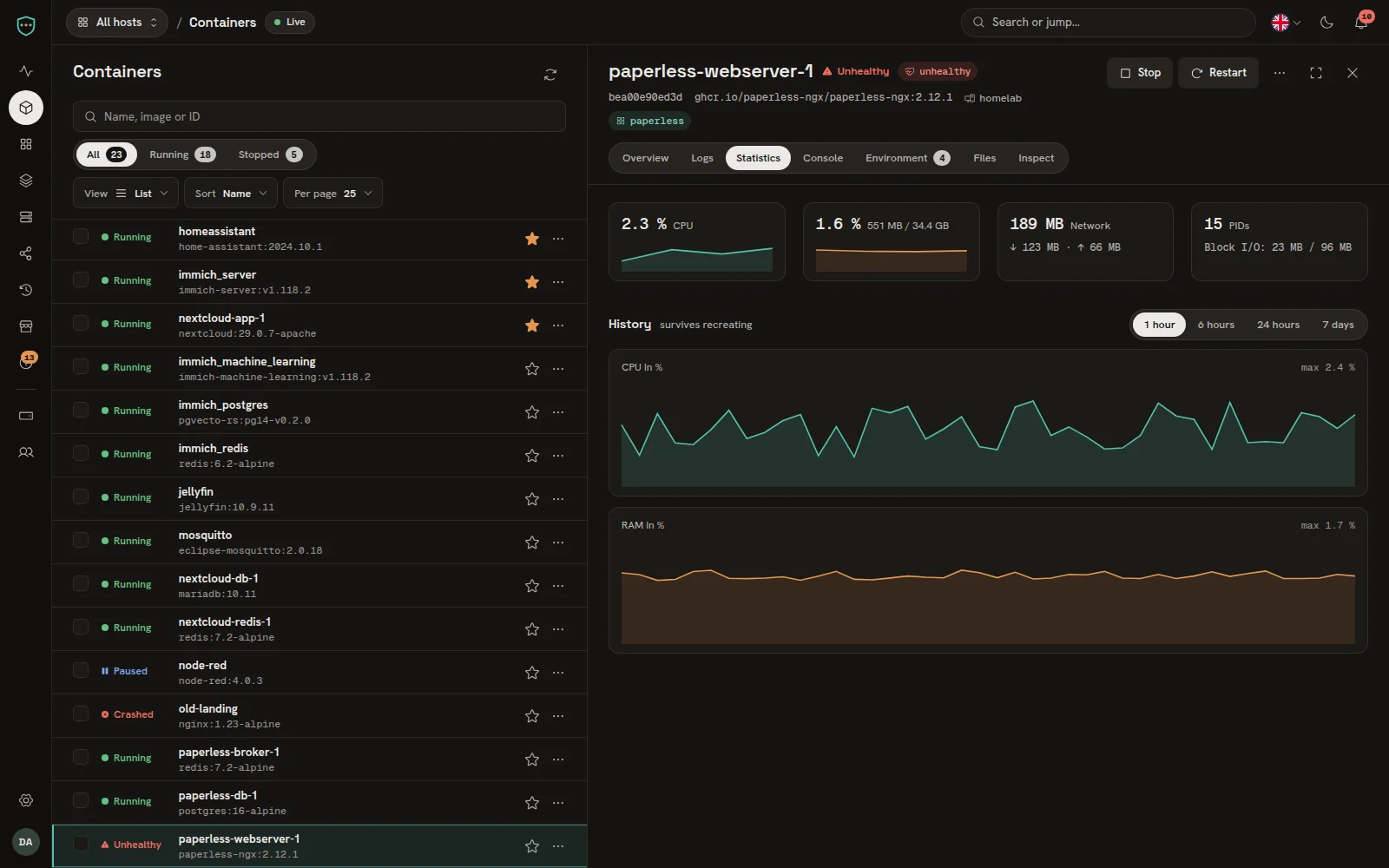The height and width of the screenshot is (868, 1389).
Task: Expand detail panel to fullscreen
Action: click(x=1316, y=73)
